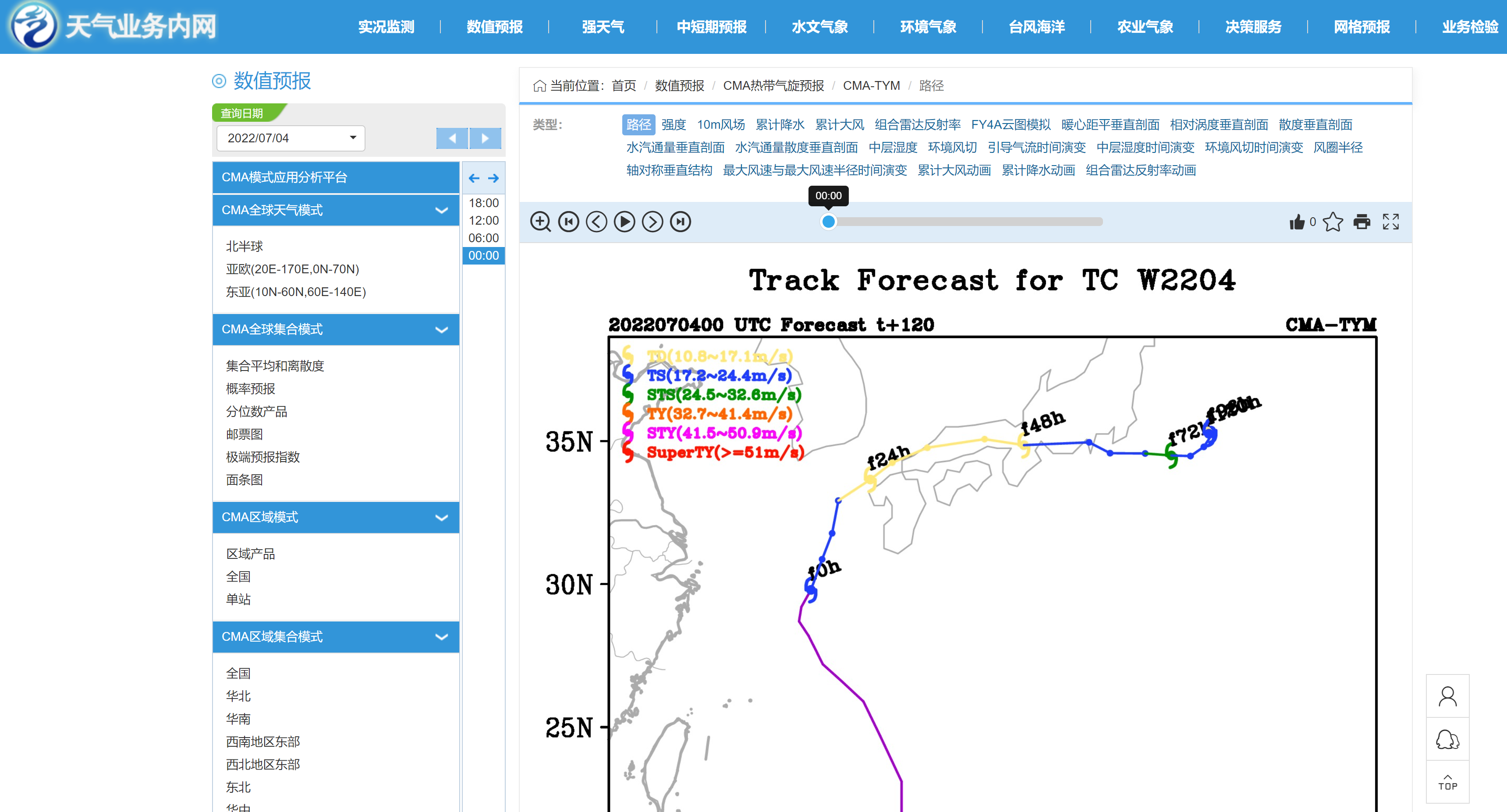Open 西南地区东部 item
This screenshot has width=1507, height=812.
tap(262, 742)
